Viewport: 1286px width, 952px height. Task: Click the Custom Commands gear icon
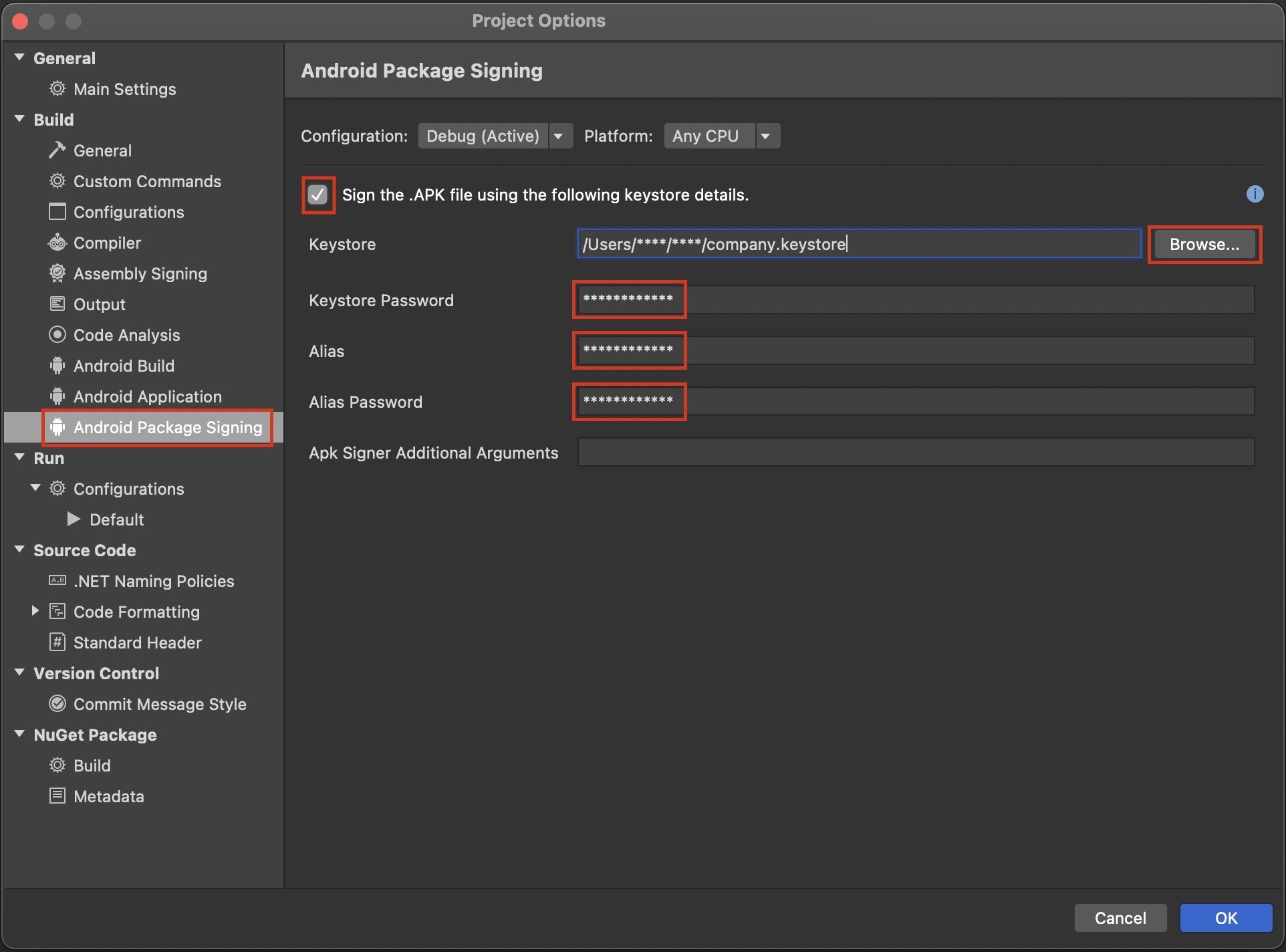(x=57, y=181)
